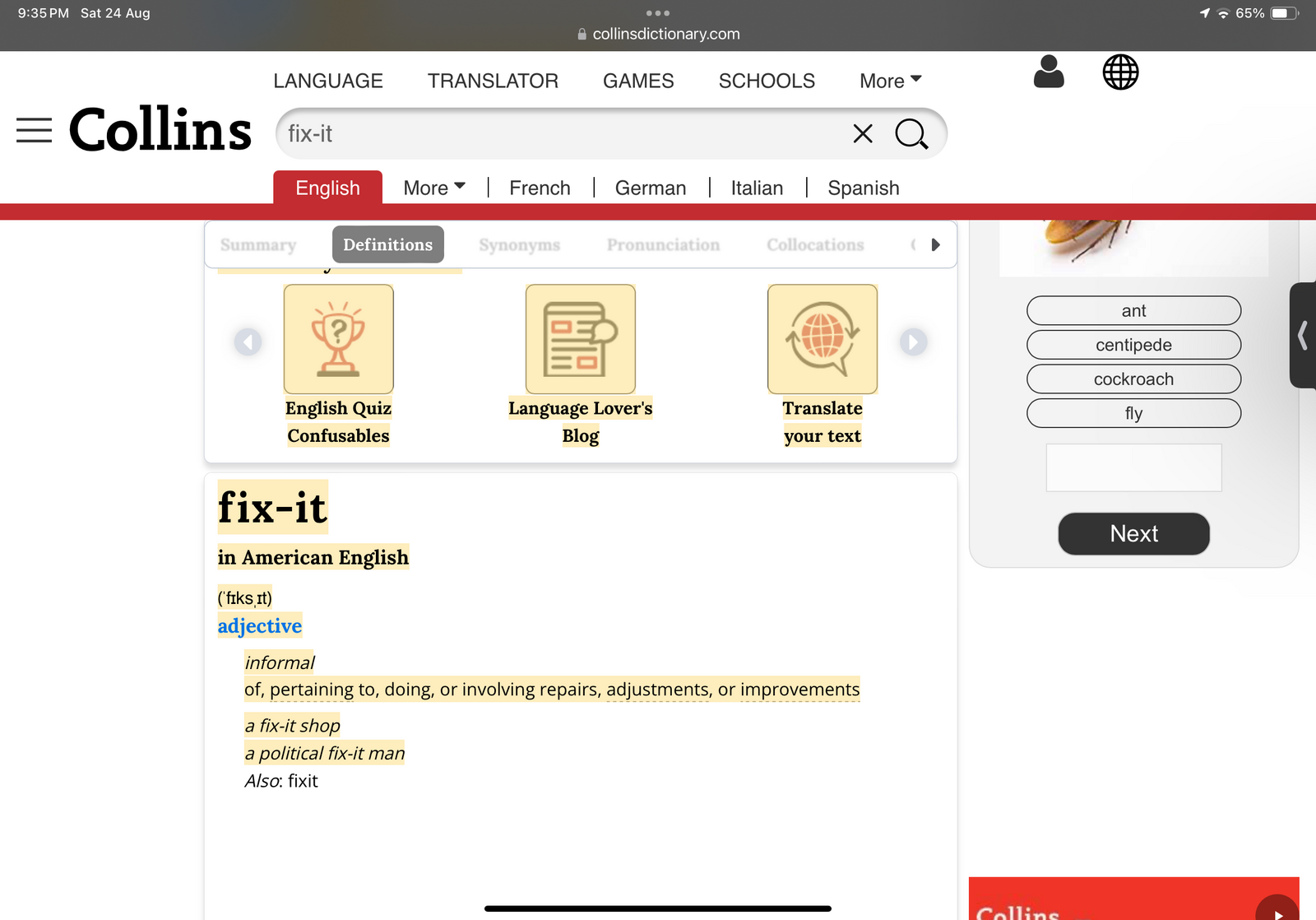Click the Translate your text globe icon

[x=822, y=339]
